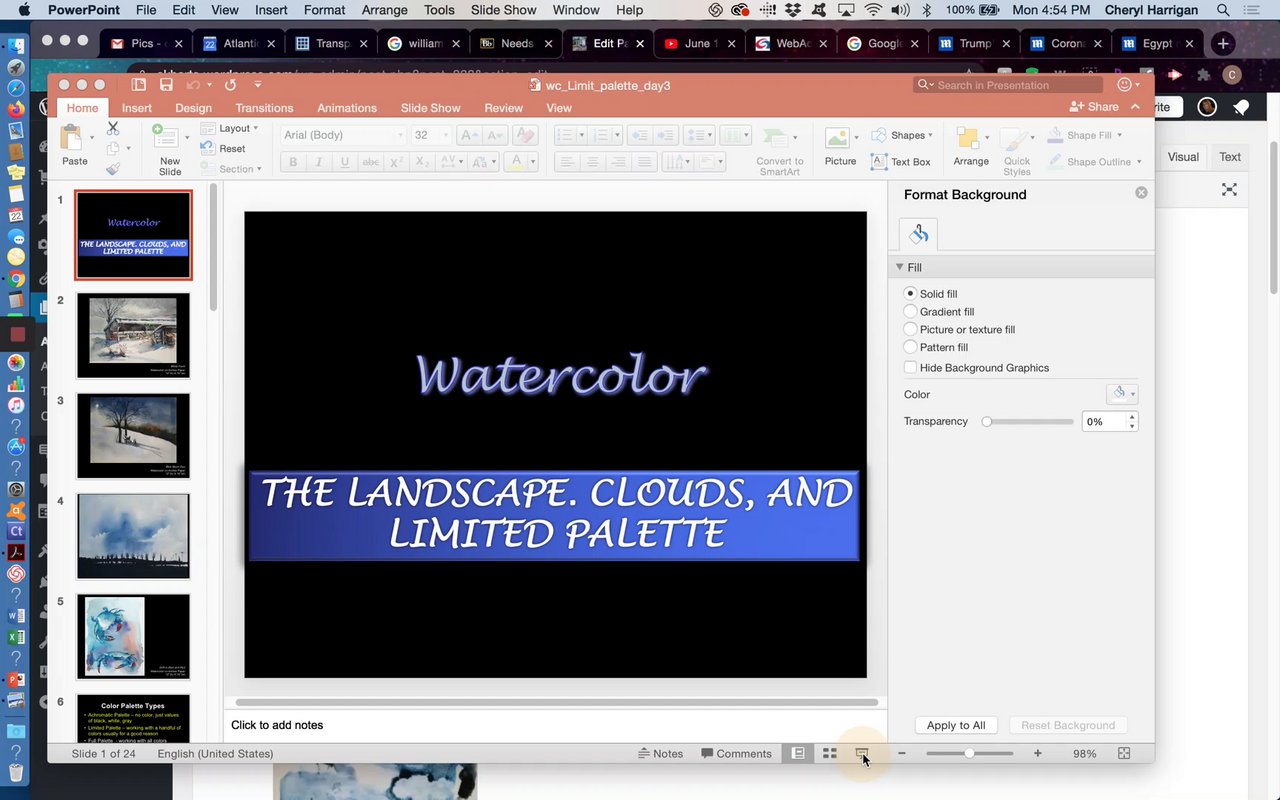Open the Arrange tool

pyautogui.click(x=970, y=139)
